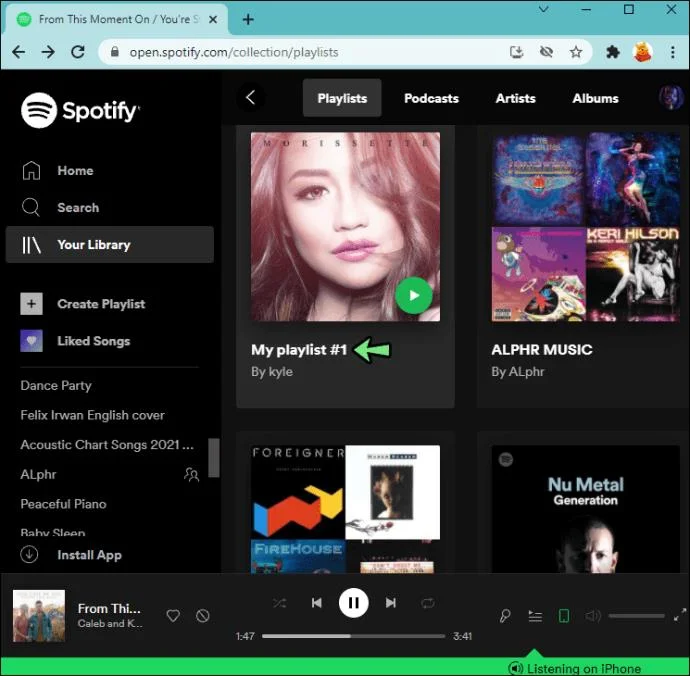
Task: Hide this song with the block icon
Action: coord(202,615)
